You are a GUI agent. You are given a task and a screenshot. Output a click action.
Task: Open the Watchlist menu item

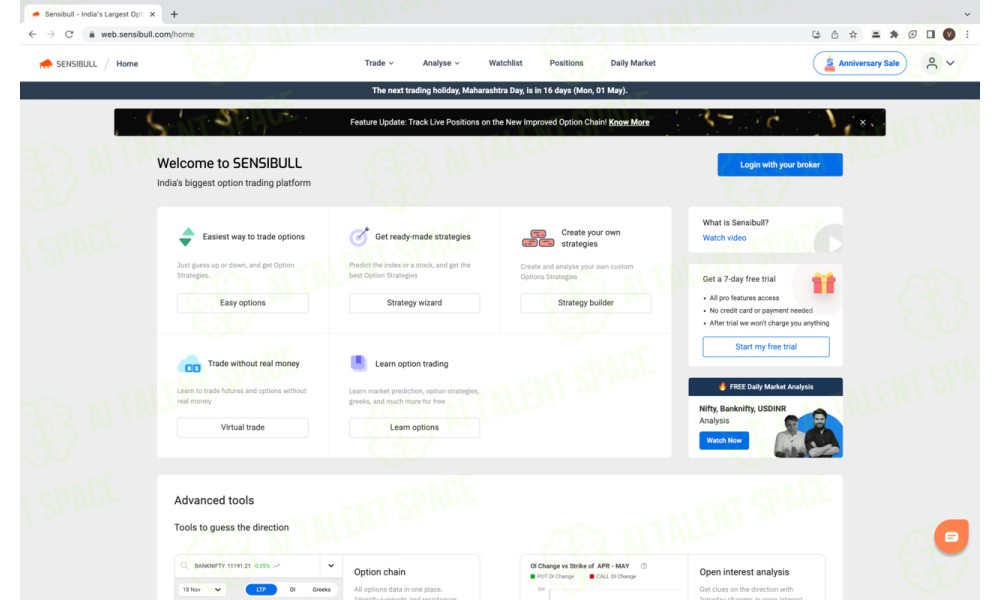point(505,63)
